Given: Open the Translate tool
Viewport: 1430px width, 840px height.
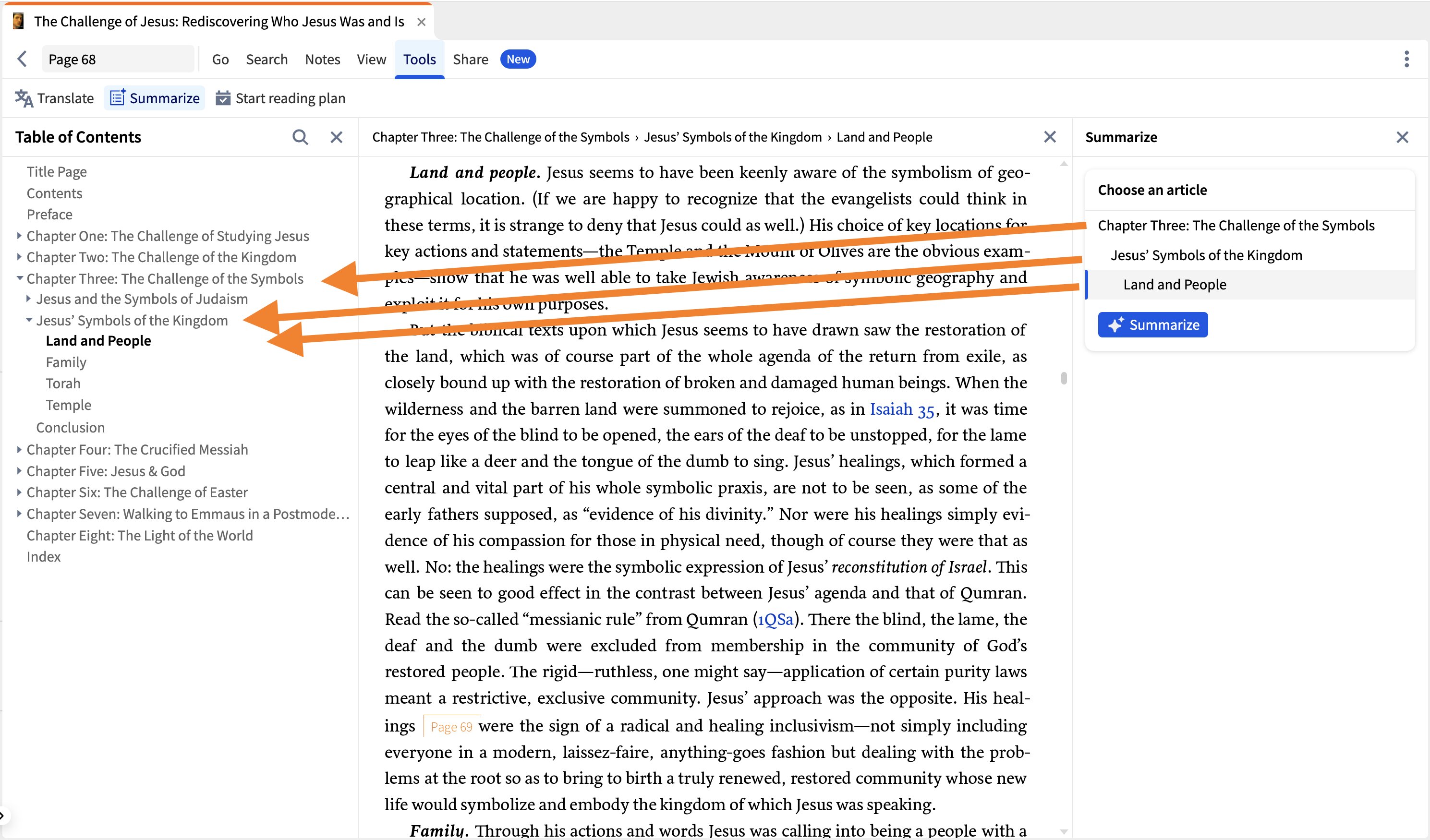Looking at the screenshot, I should 54,97.
